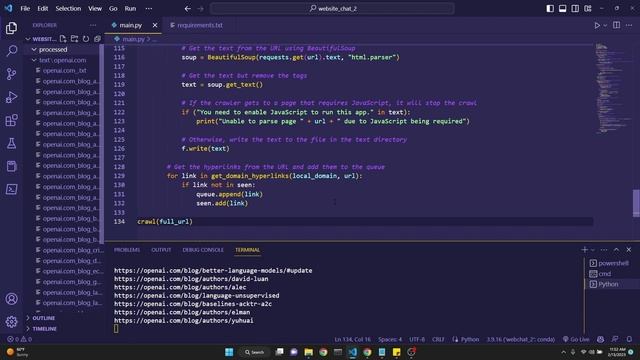
Task: Open the Selection menu
Action: click(x=68, y=8)
